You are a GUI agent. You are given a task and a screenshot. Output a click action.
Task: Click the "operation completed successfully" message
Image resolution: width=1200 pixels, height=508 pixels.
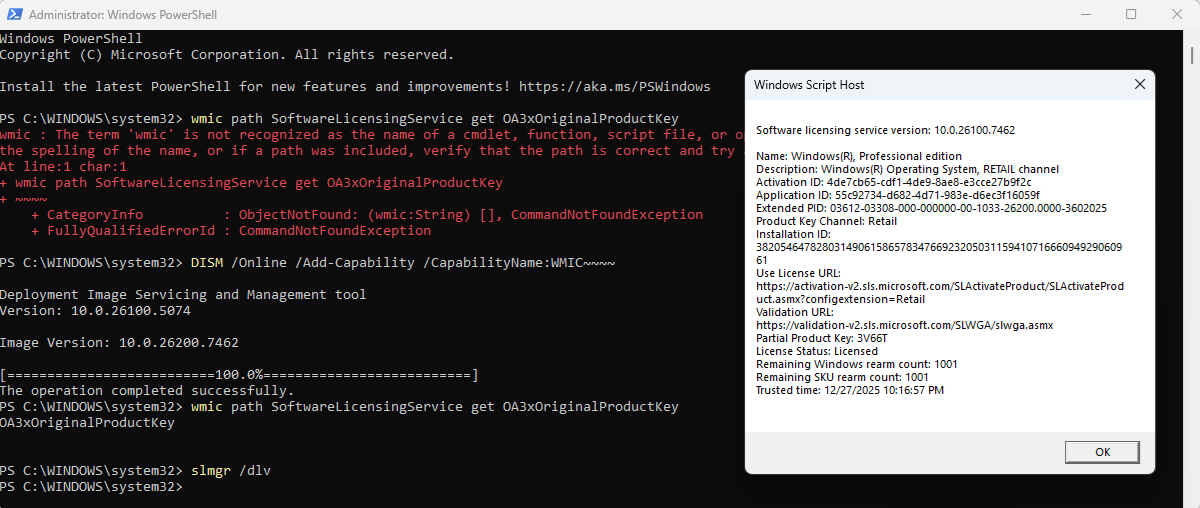147,391
